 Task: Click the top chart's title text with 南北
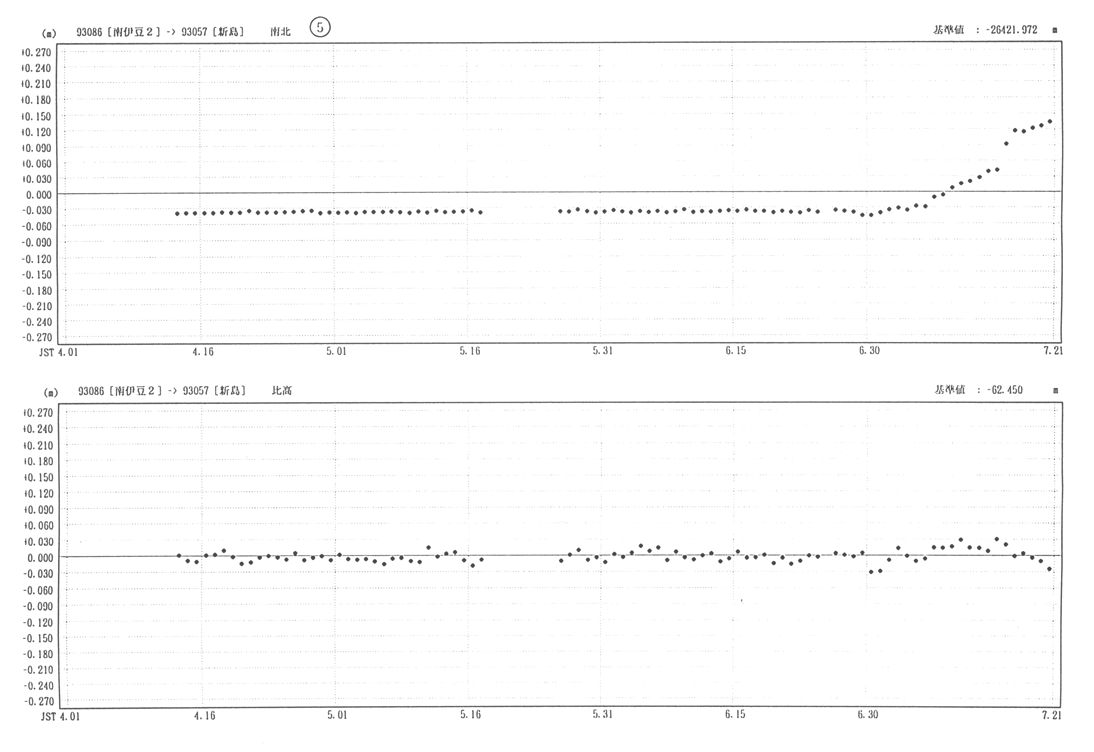280,31
